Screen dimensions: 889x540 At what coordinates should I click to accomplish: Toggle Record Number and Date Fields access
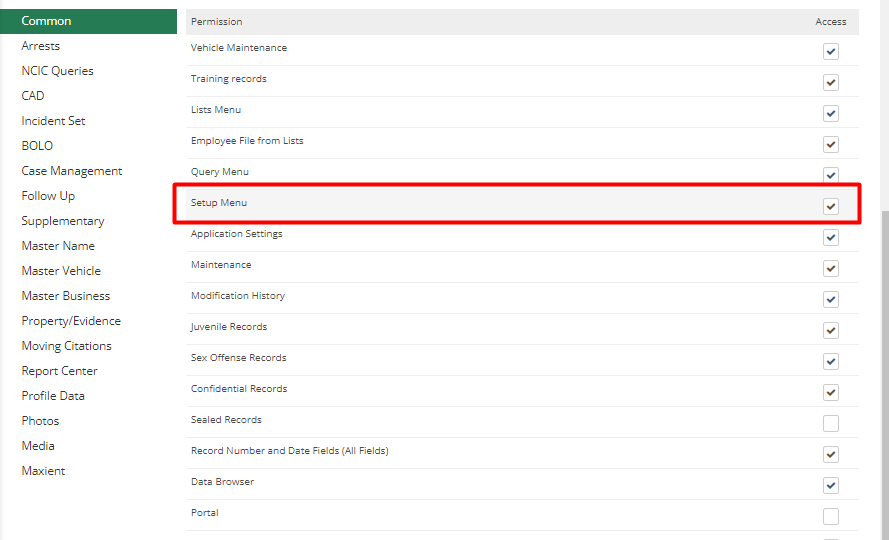tap(831, 455)
